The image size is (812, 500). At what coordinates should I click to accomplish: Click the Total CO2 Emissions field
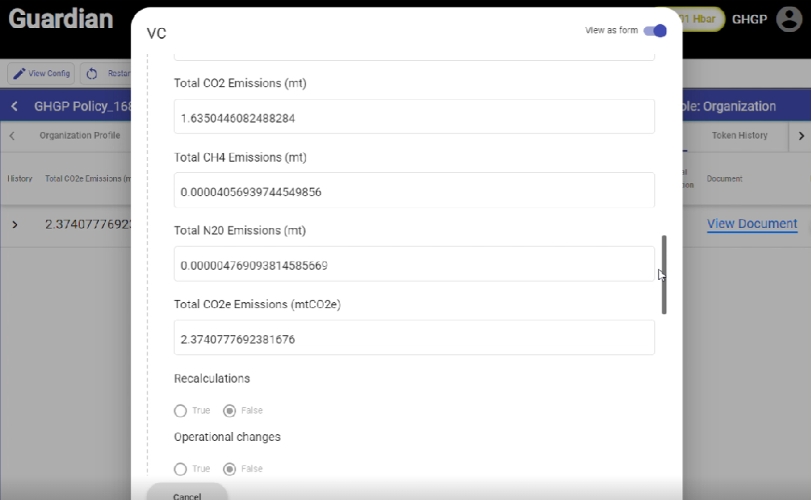coord(414,117)
